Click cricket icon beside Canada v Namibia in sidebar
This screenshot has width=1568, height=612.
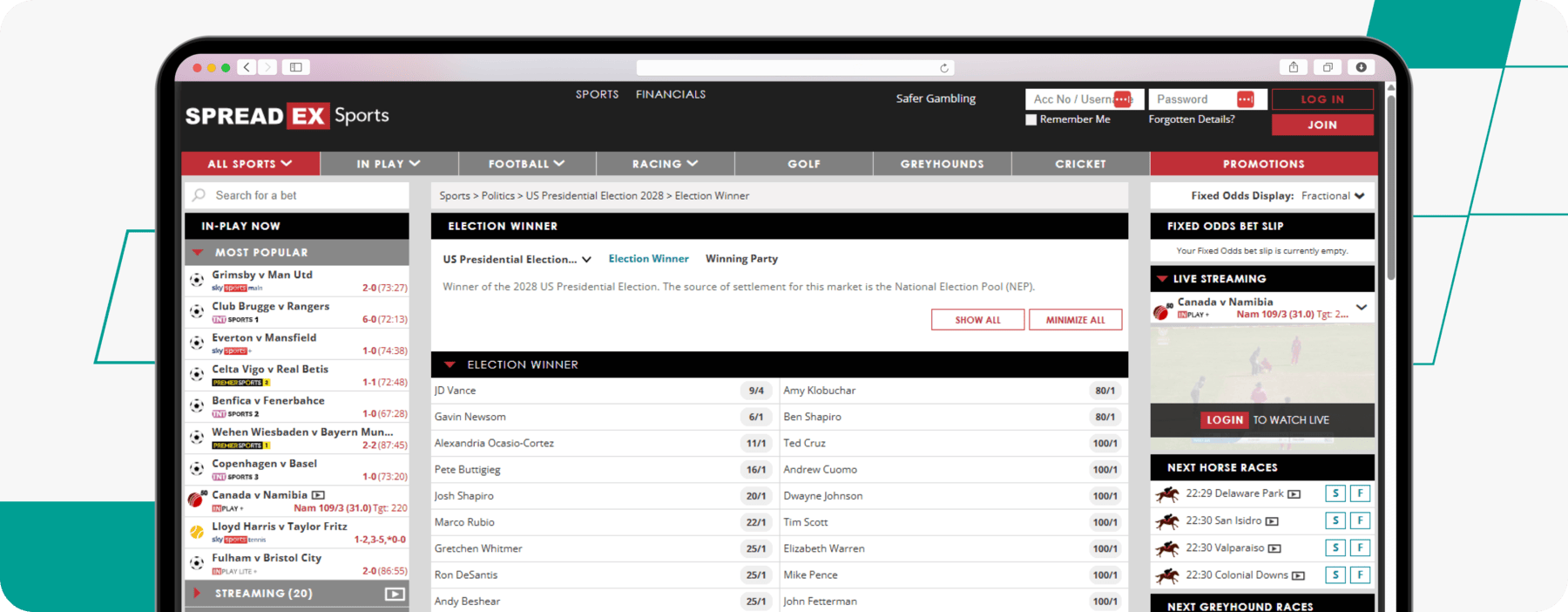point(196,500)
